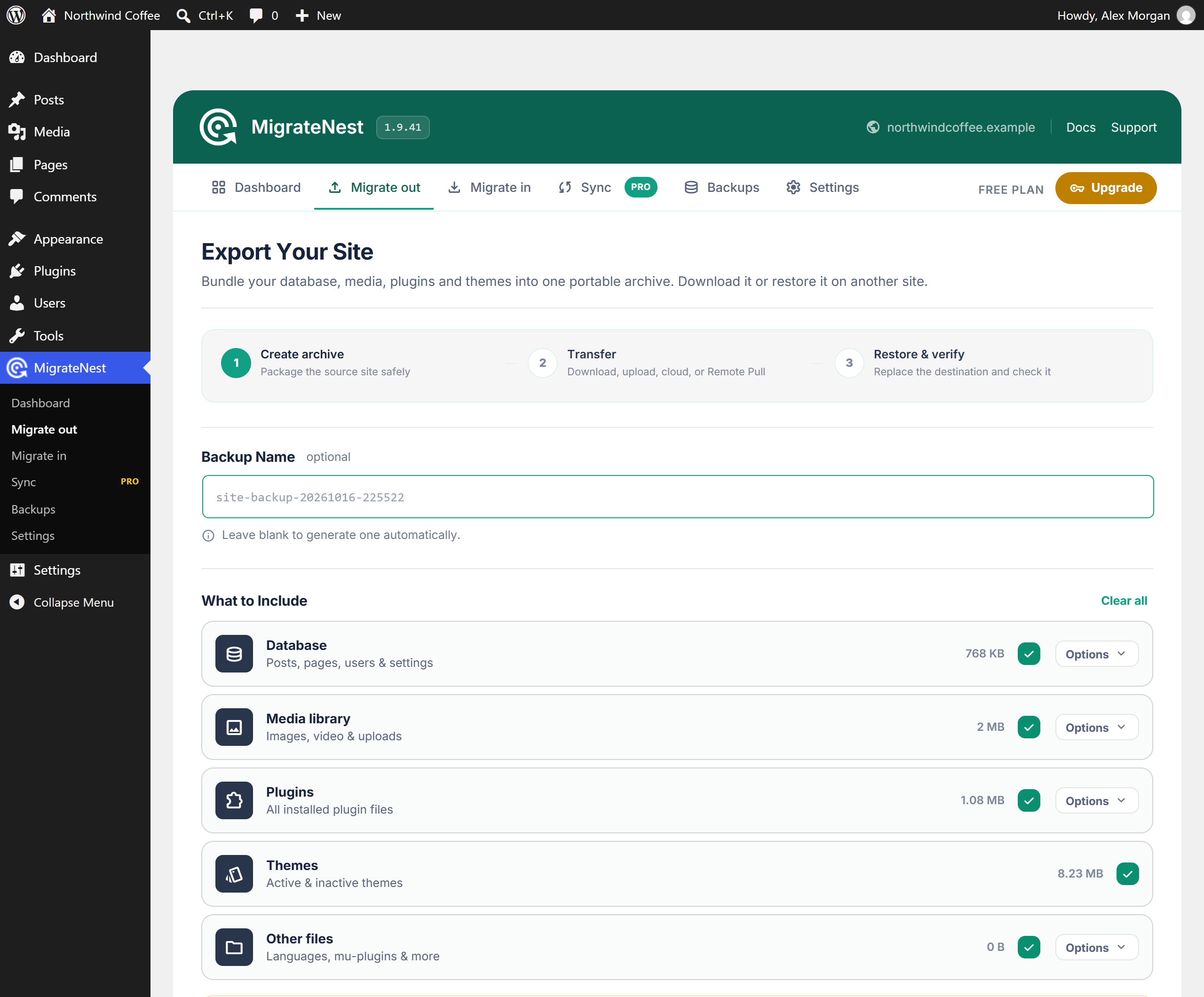Click the Tools wrench icon in sidebar
The width and height of the screenshot is (1204, 997).
pyautogui.click(x=17, y=335)
